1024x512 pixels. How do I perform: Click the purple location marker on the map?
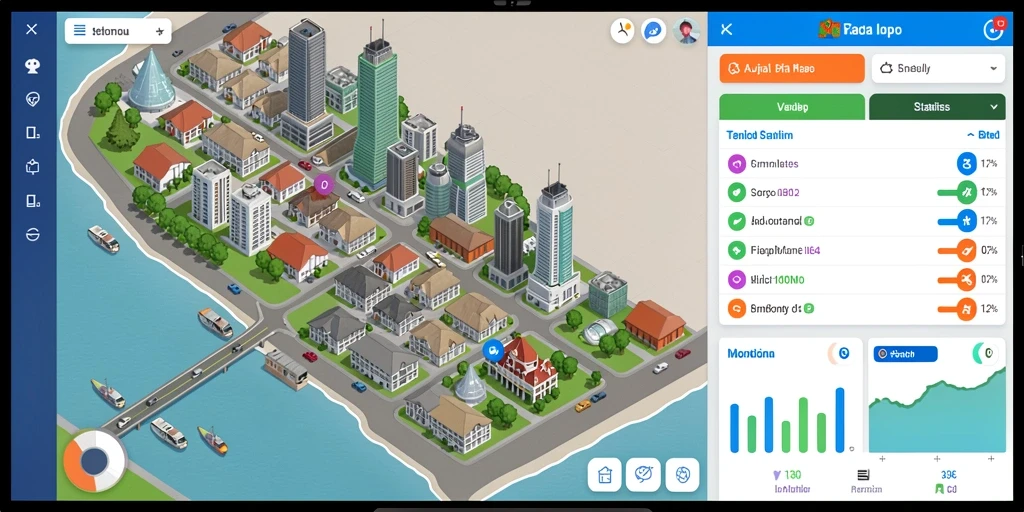pyautogui.click(x=323, y=185)
